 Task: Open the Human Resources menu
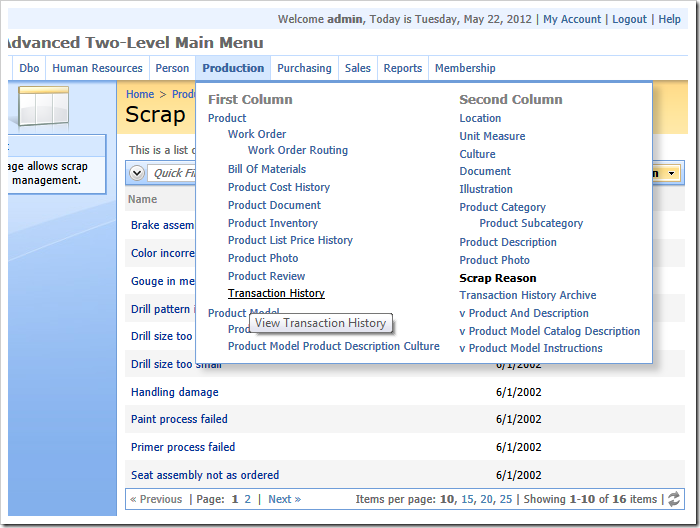coord(97,68)
